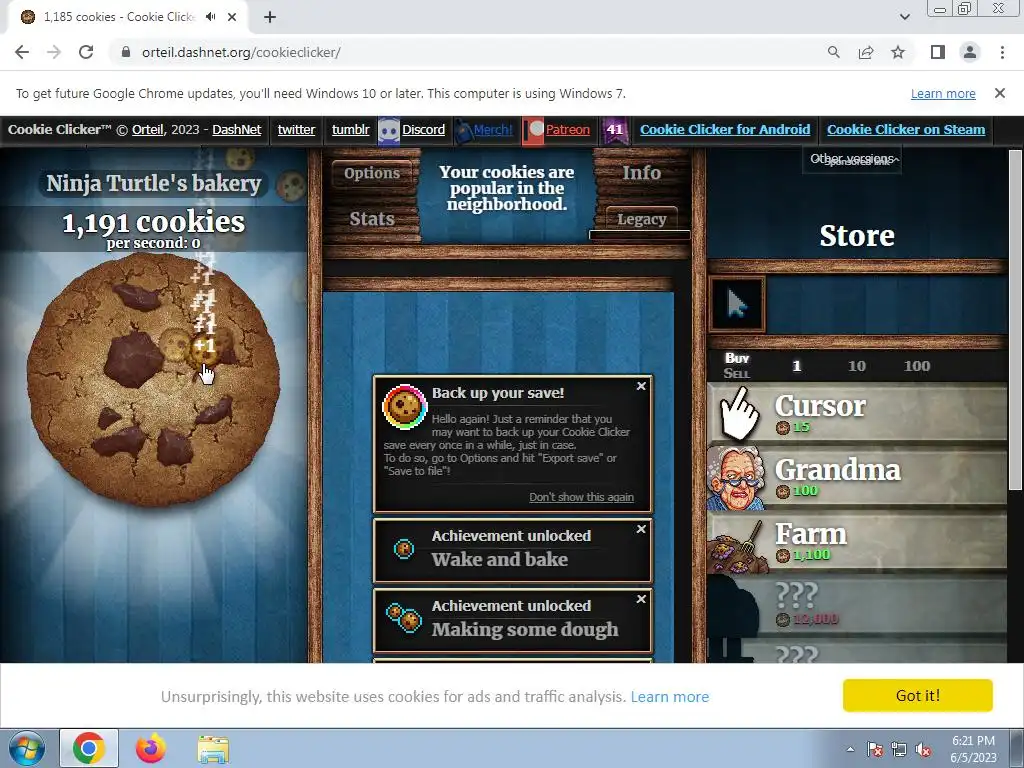This screenshot has width=1024, height=768.
Task: Set bulk purchase amount to 10
Action: pos(857,366)
